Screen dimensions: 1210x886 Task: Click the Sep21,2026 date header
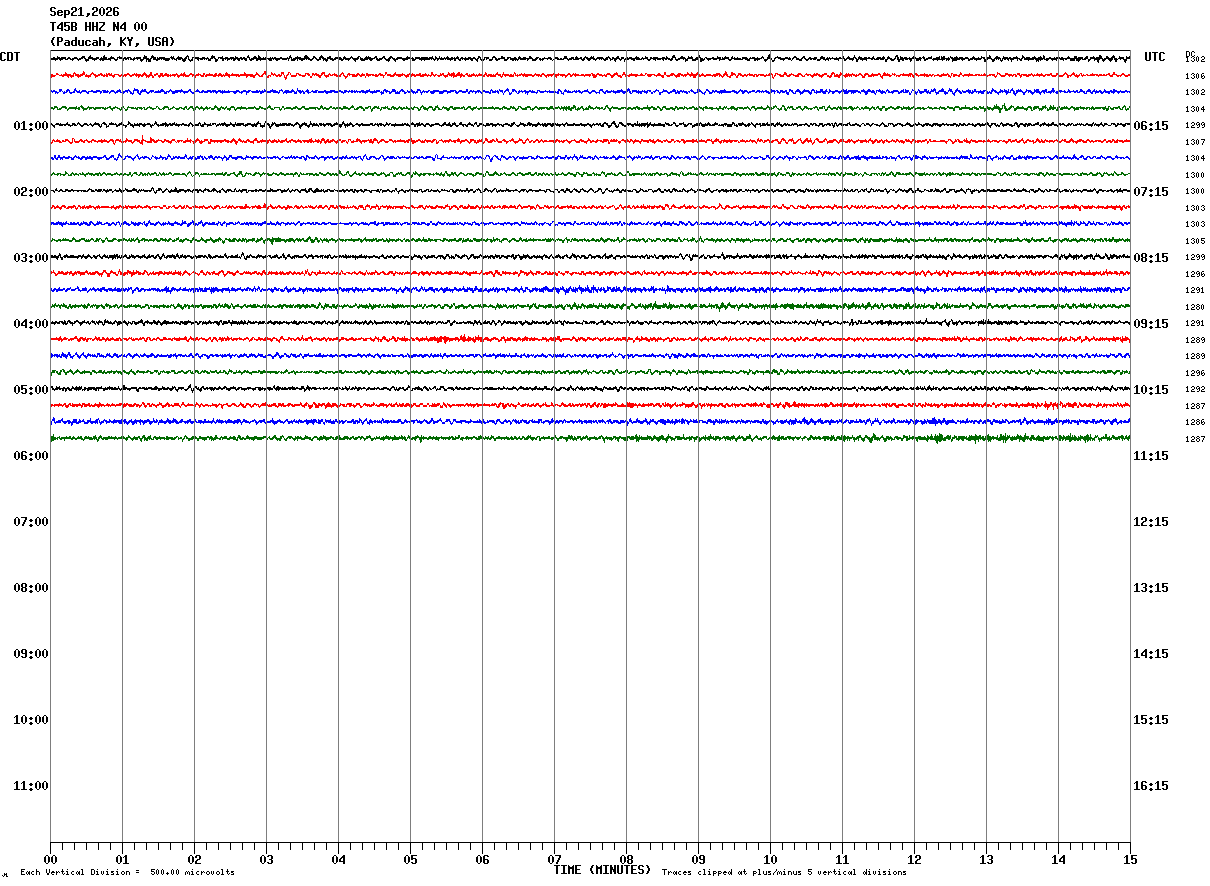click(84, 12)
